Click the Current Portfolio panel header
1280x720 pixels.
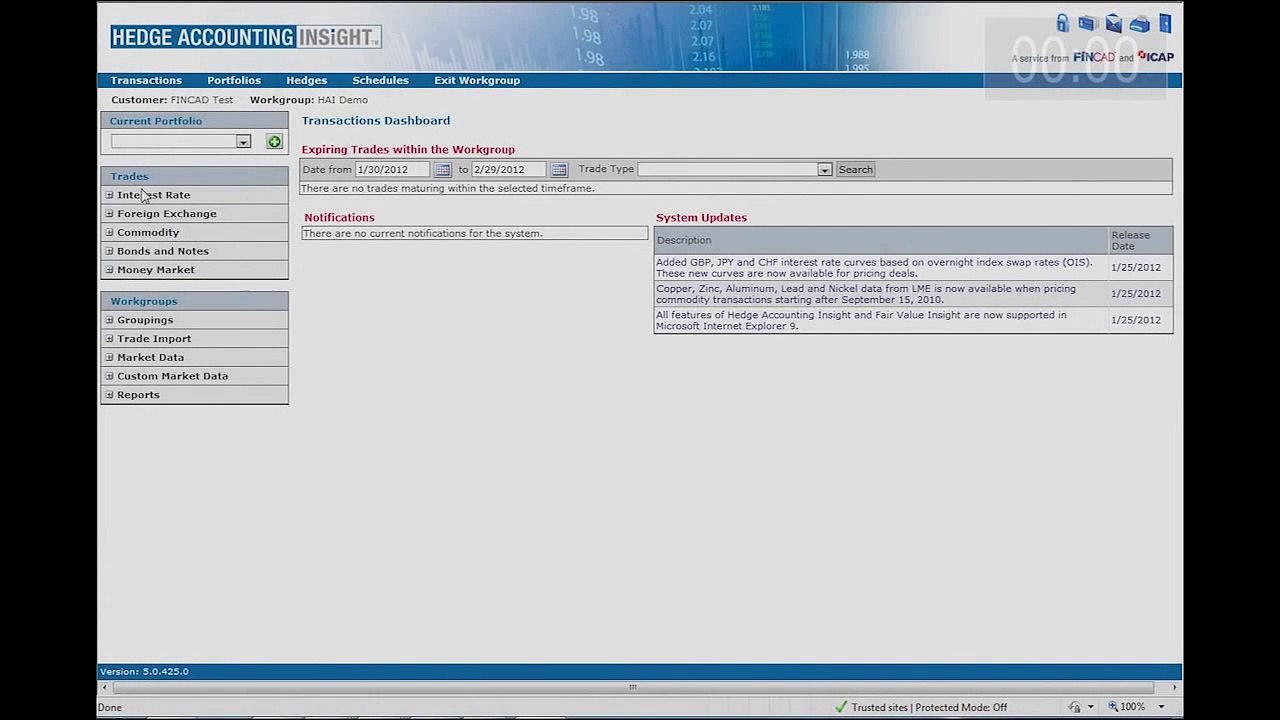point(194,121)
